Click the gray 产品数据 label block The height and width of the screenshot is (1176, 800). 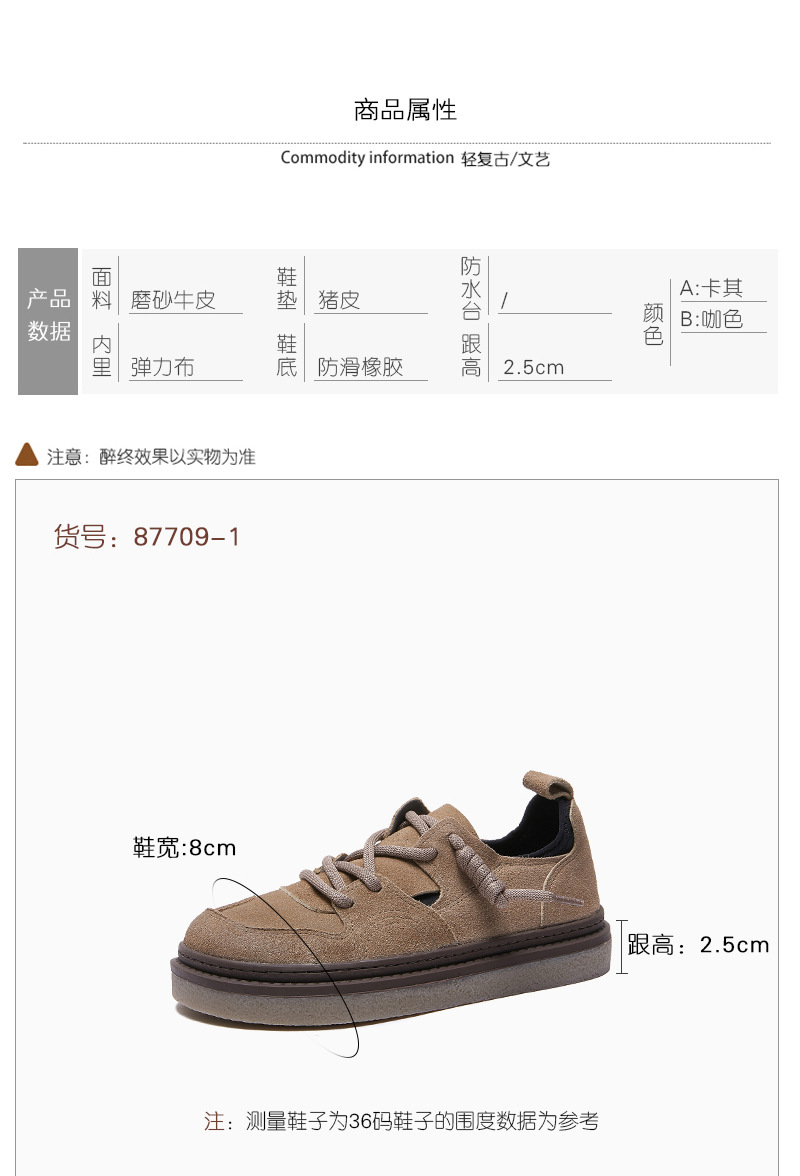coord(48,321)
